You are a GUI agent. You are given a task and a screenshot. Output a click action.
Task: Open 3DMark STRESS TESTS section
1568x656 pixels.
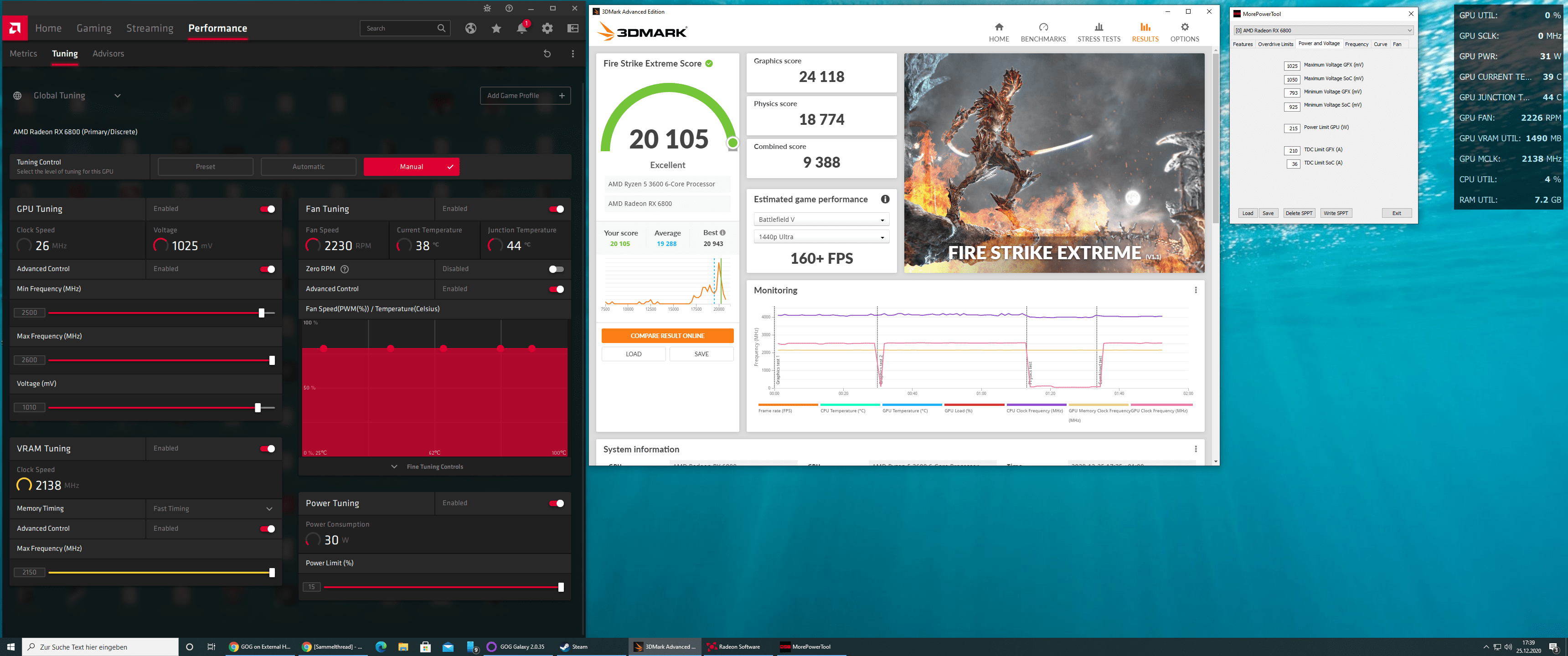(x=1099, y=32)
